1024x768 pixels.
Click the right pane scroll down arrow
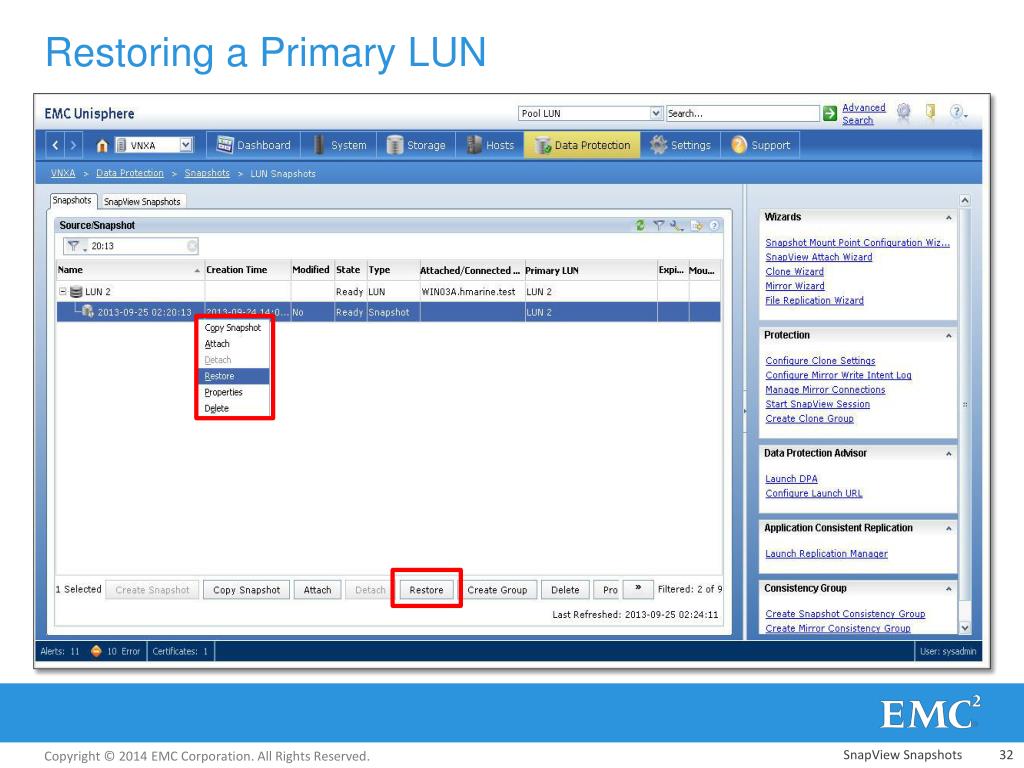pyautogui.click(x=965, y=628)
